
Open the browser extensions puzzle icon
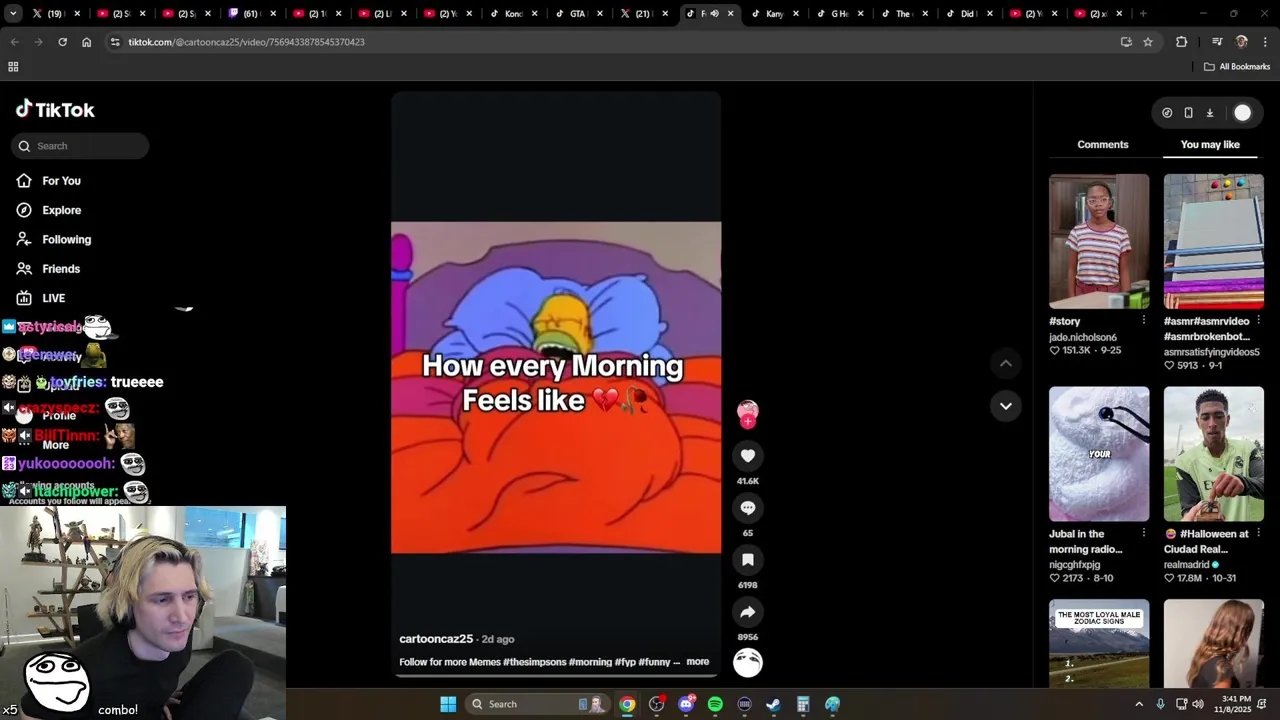(x=1182, y=42)
